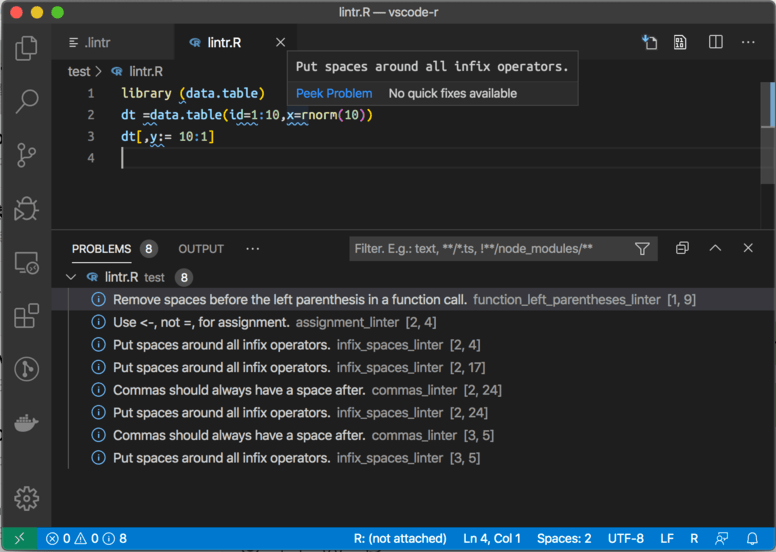Close the lintr.R editor tab

(281, 43)
